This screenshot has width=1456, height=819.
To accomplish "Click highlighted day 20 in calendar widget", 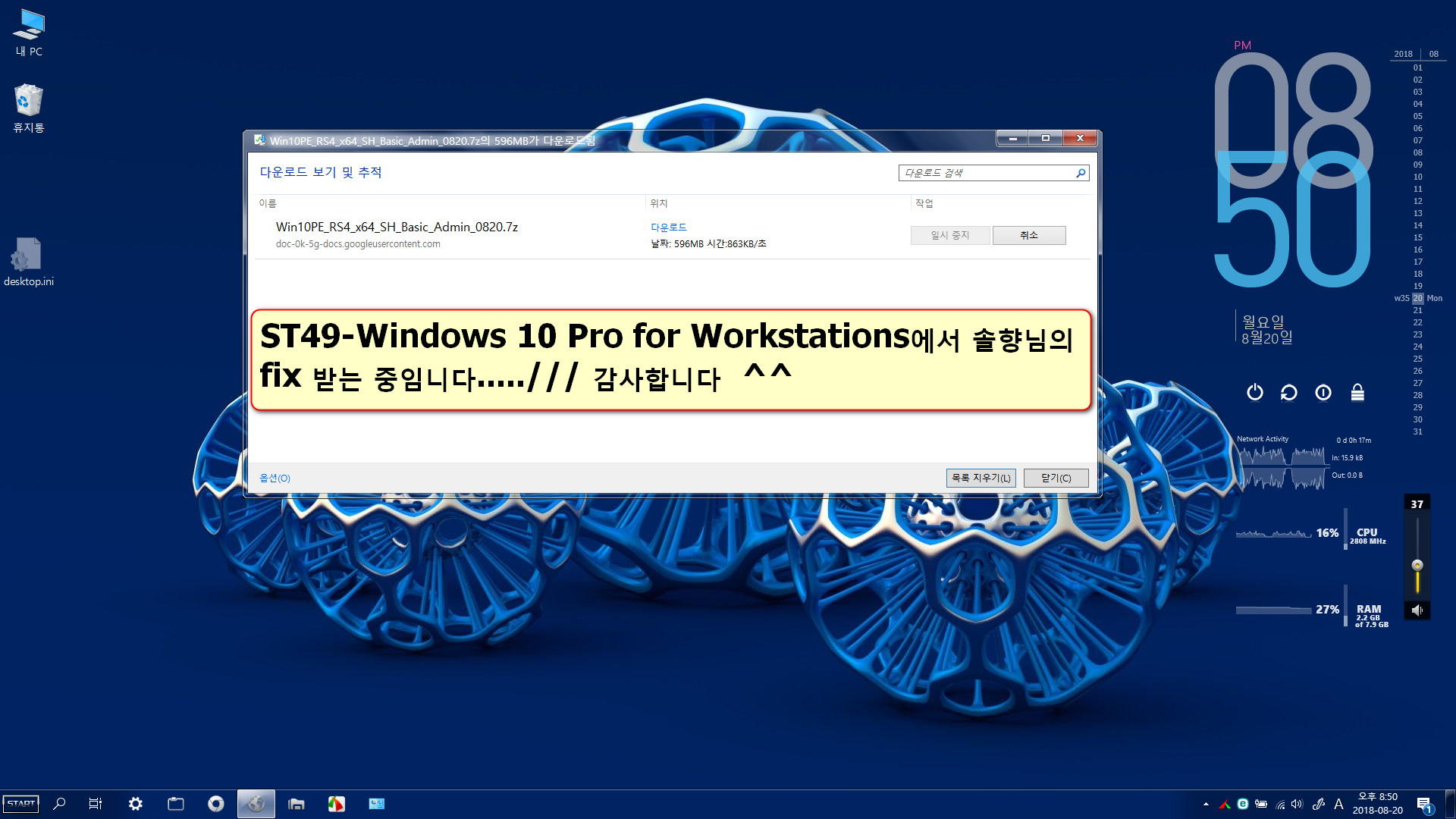I will (1417, 298).
